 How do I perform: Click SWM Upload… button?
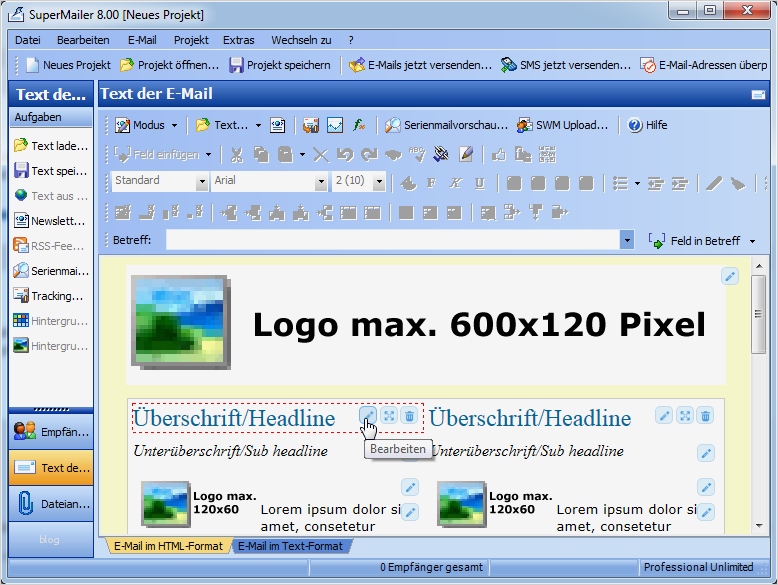[562, 125]
